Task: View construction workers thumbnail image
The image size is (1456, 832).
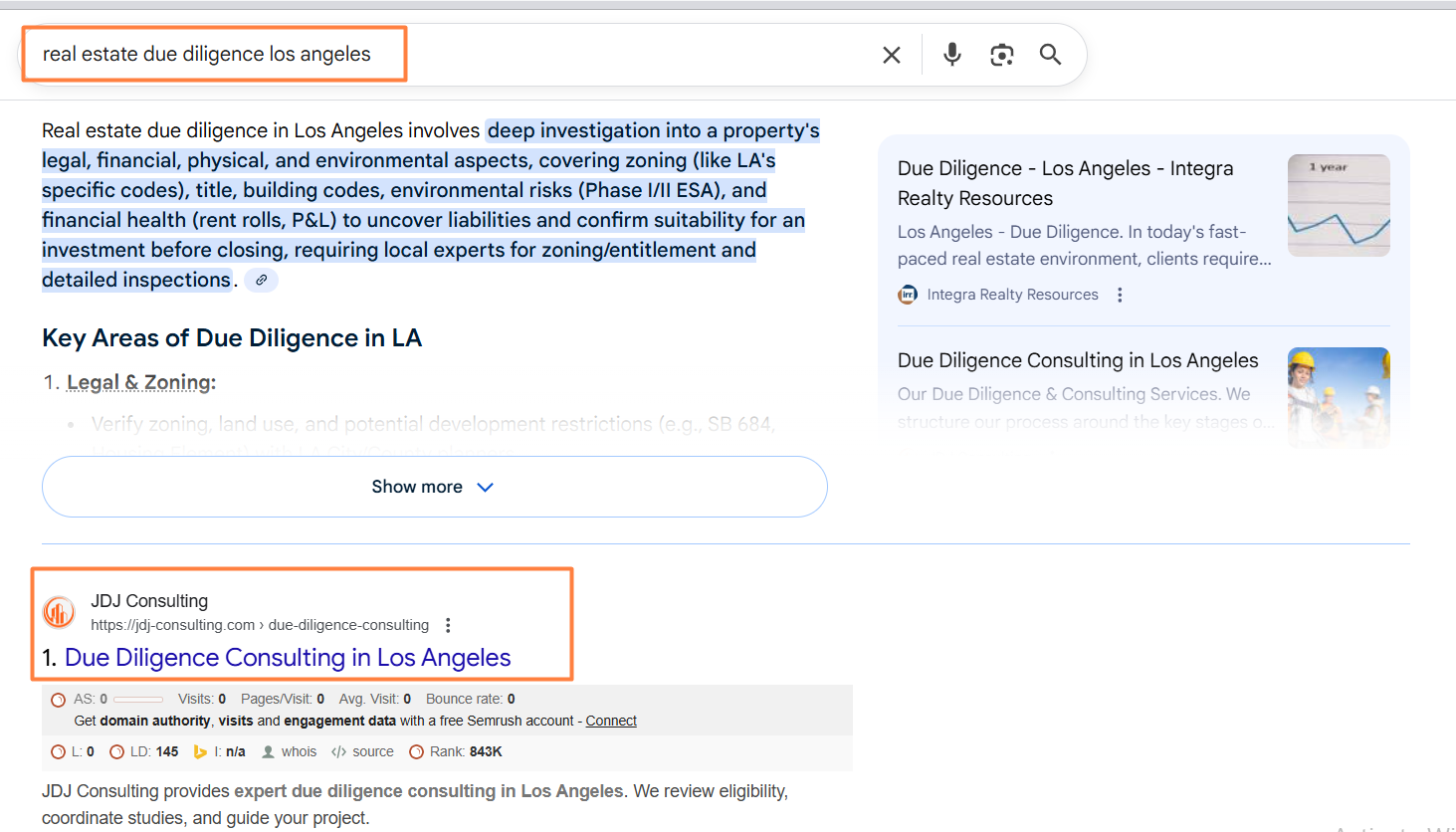Action: (1339, 397)
